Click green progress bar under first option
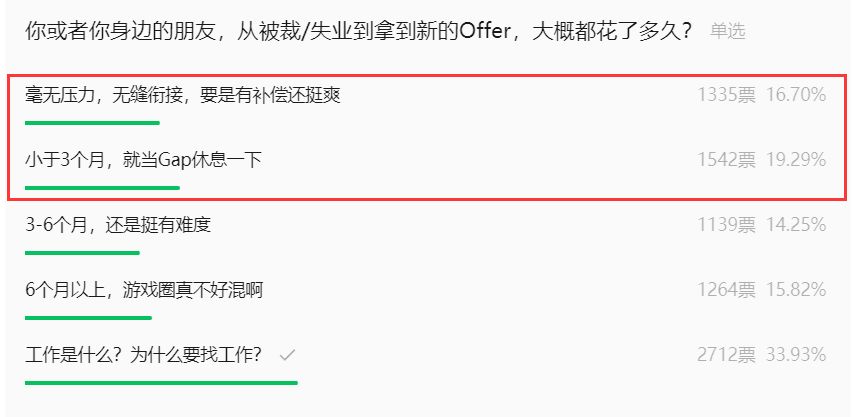 (93, 123)
